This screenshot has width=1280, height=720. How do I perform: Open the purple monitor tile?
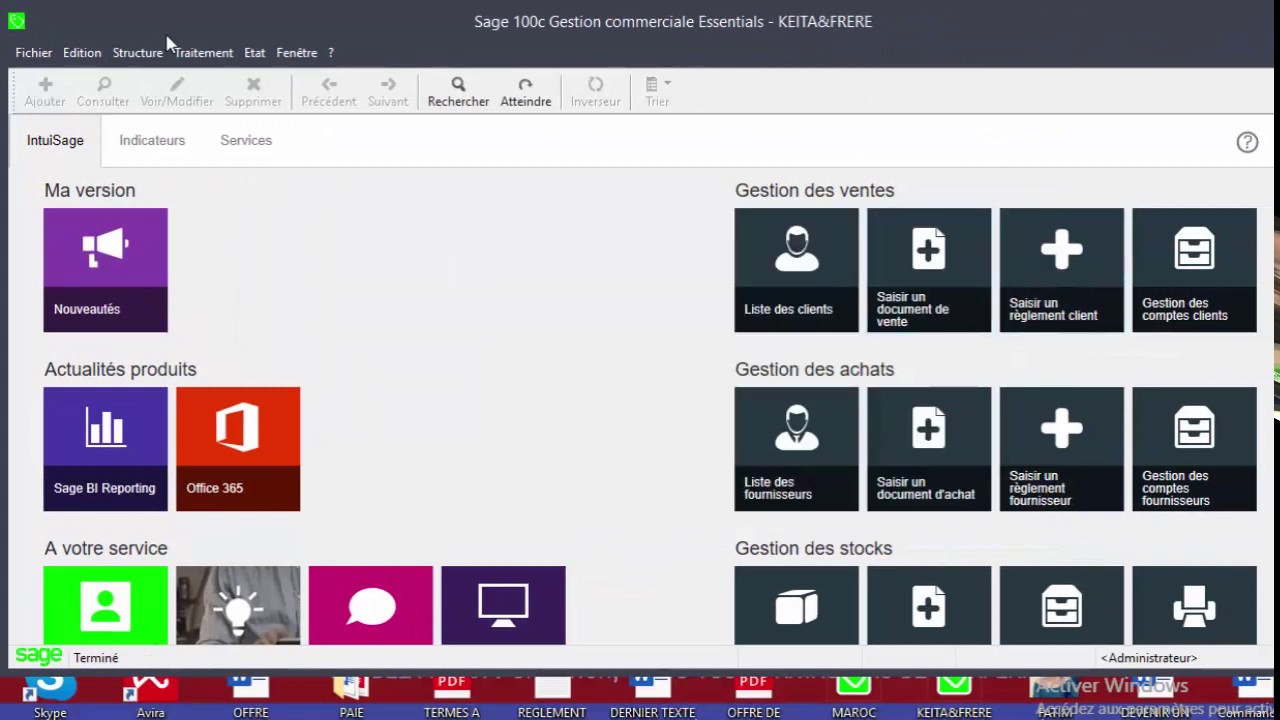pos(503,605)
